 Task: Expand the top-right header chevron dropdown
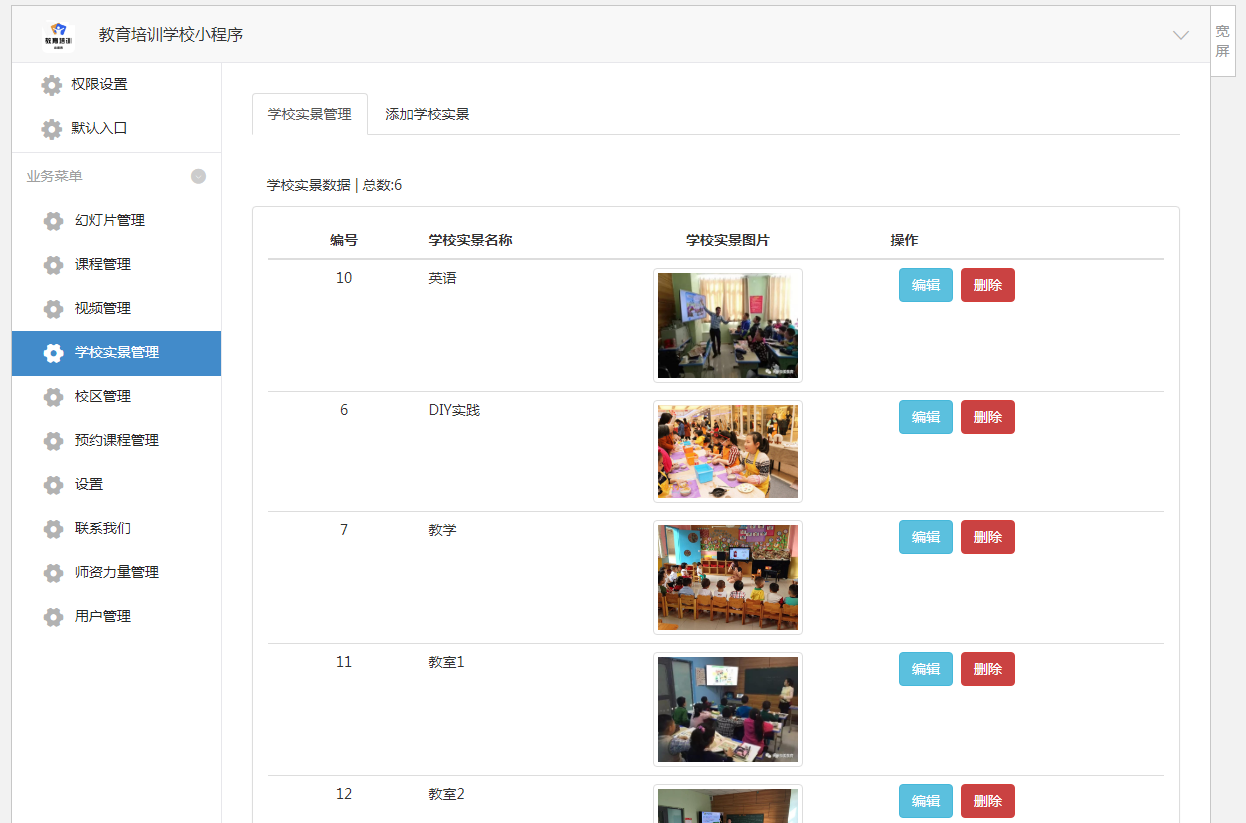(x=1181, y=35)
